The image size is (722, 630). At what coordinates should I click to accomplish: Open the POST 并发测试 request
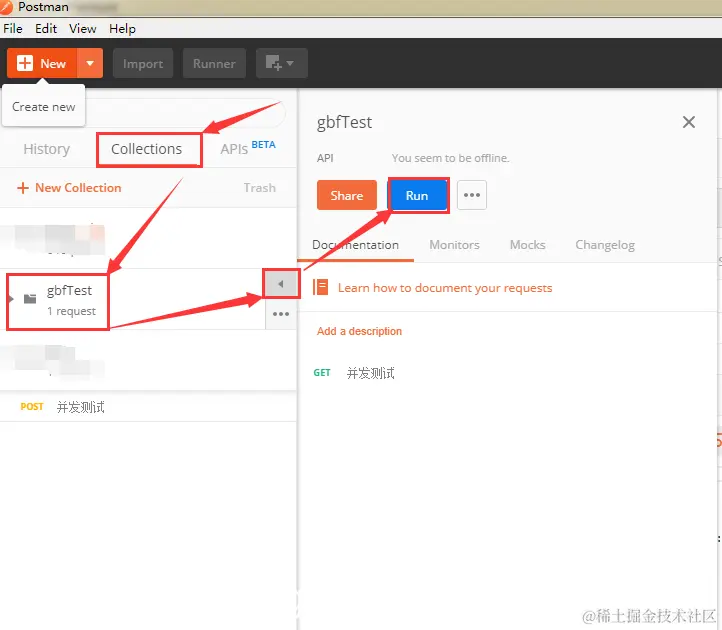click(63, 407)
